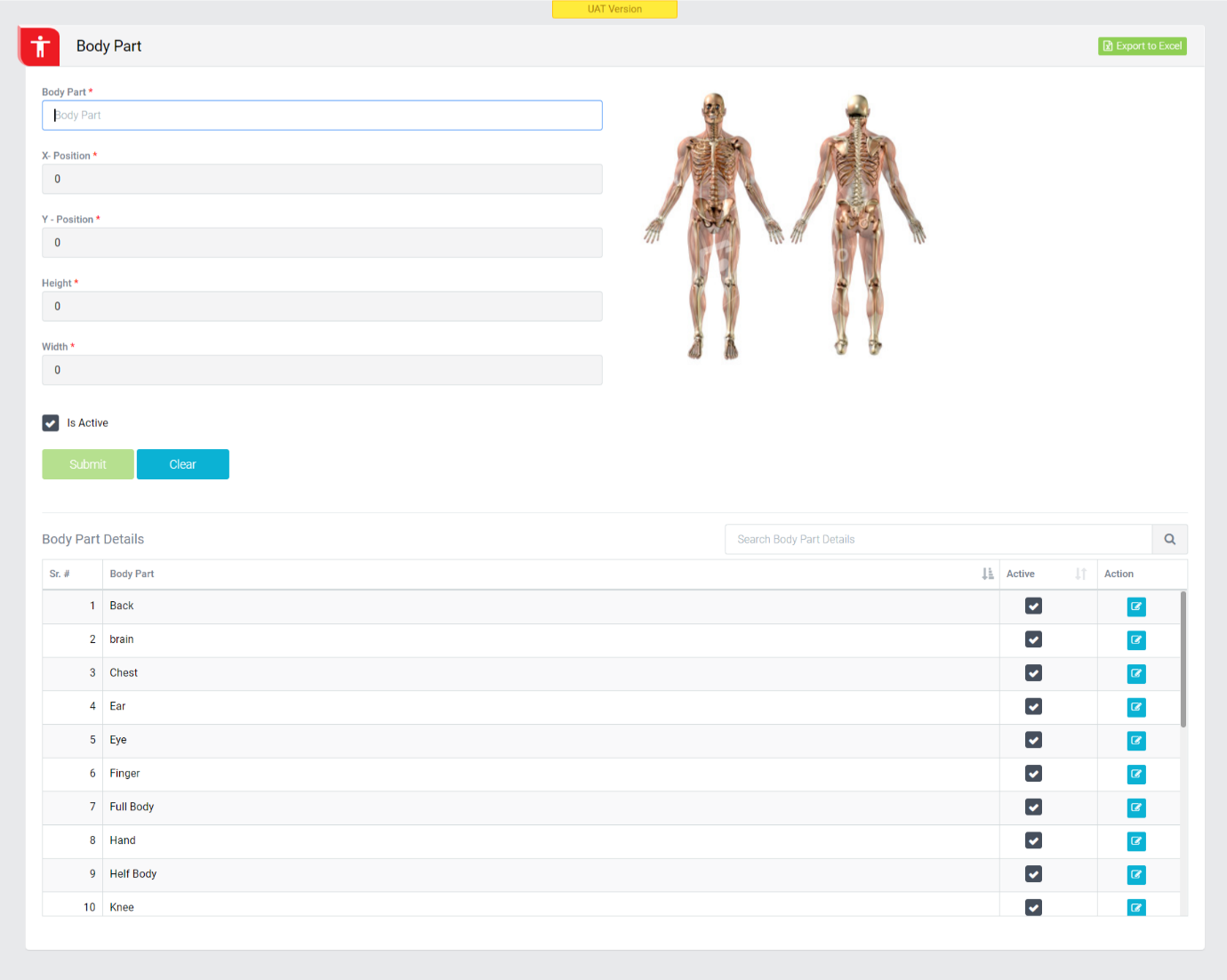
Task: Edit the Full Body row
Action: 1136,807
